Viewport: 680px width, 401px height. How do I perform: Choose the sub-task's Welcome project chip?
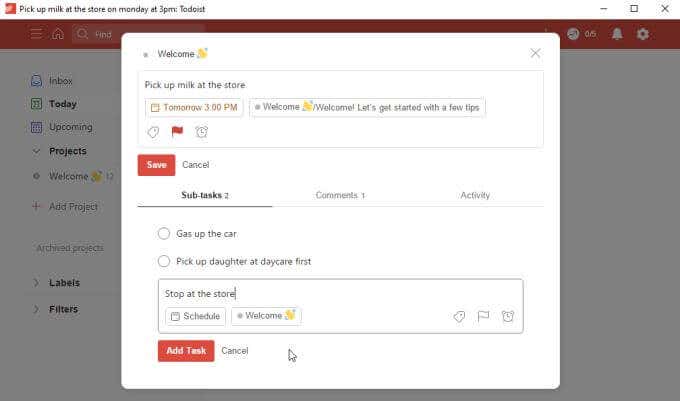point(266,316)
